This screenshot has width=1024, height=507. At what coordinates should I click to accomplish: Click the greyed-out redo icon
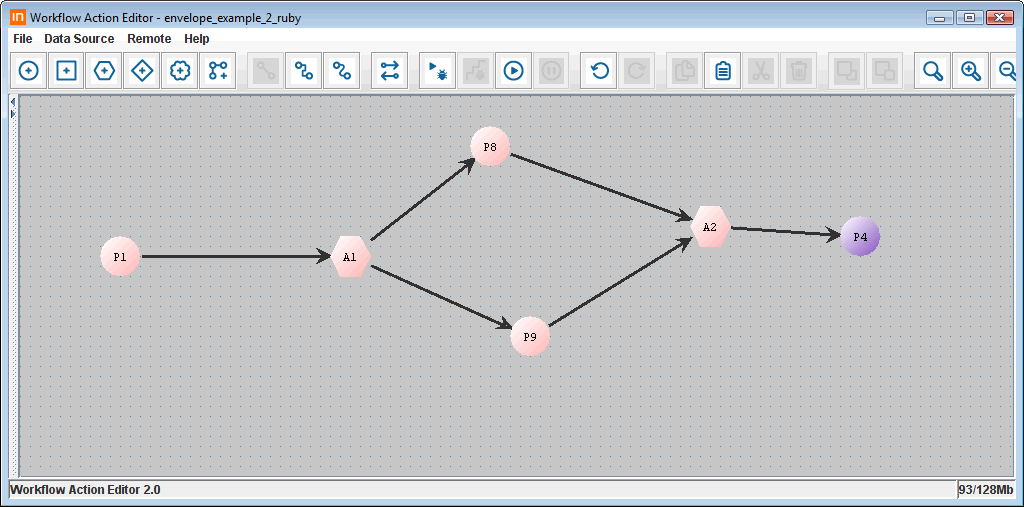[x=637, y=71]
